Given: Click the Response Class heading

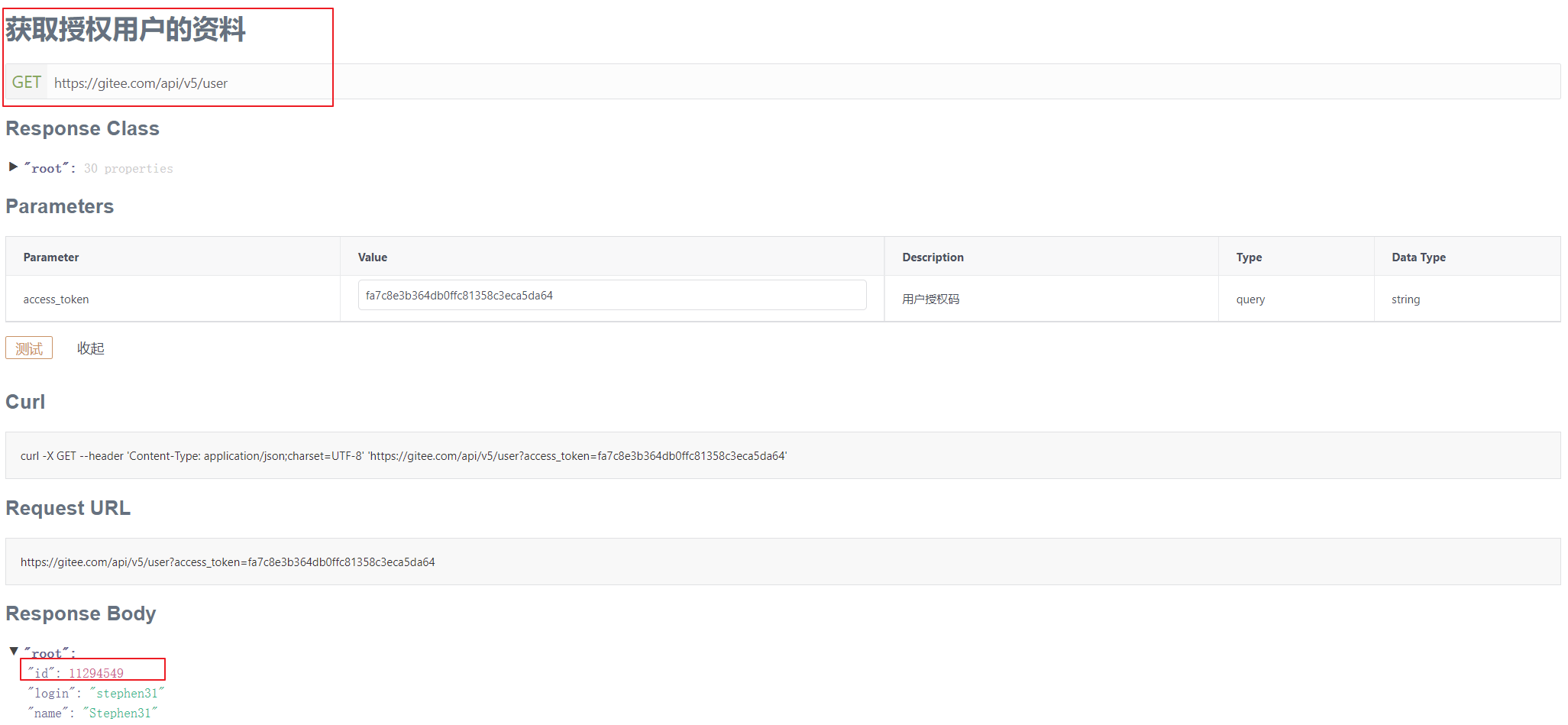Looking at the screenshot, I should click(x=82, y=128).
